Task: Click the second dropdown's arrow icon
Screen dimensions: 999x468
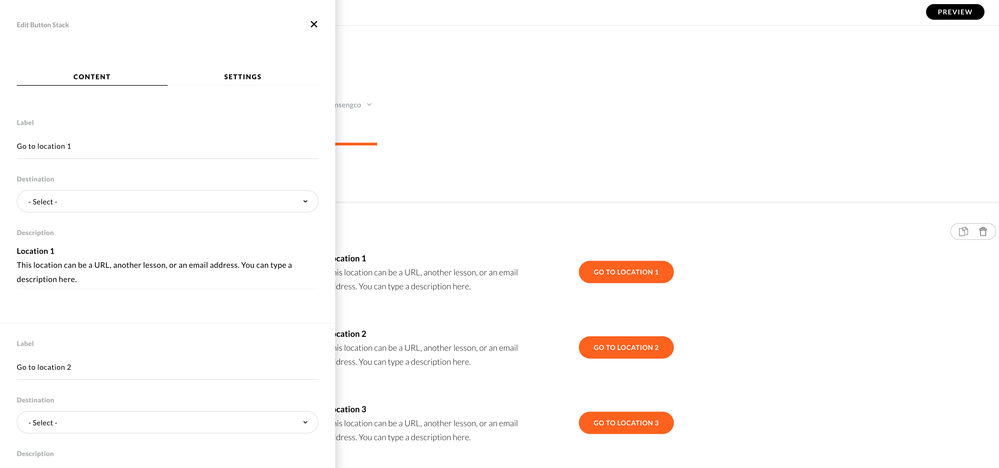Action: [305, 423]
